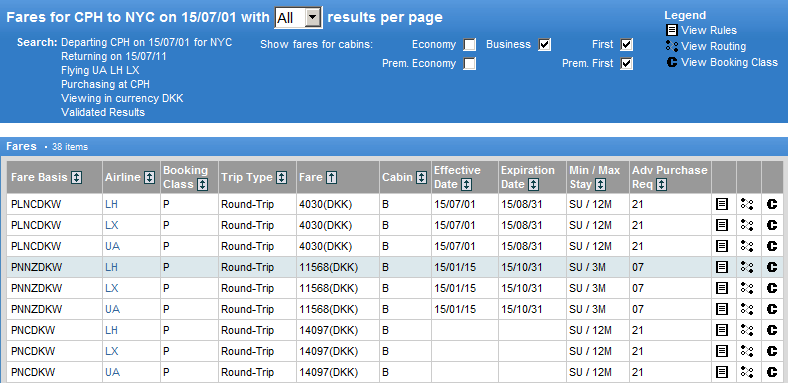
Task: View booking class for UA PNNZDKW fare
Action: 771,309
